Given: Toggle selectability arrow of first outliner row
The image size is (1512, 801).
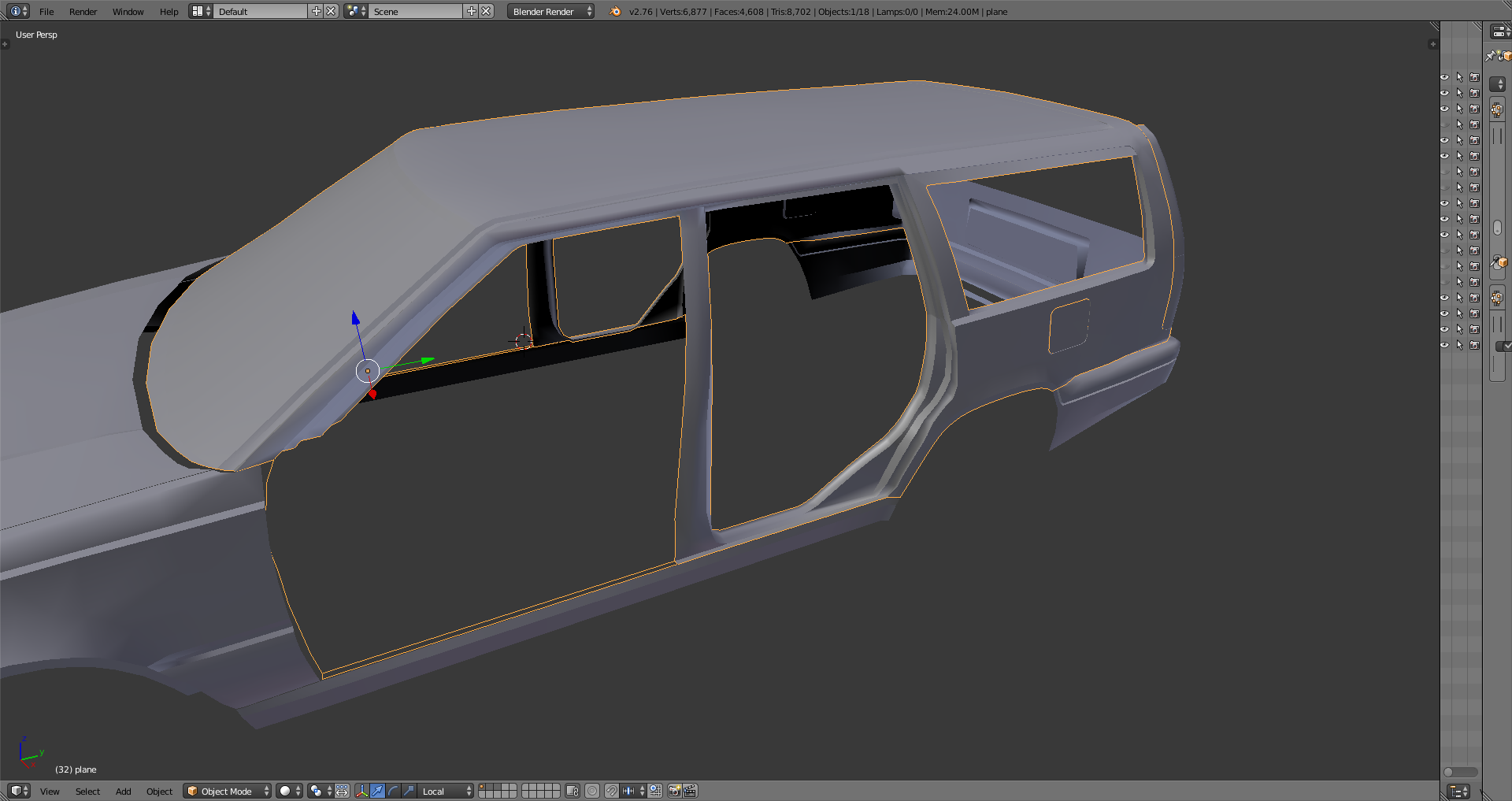Looking at the screenshot, I should tap(1459, 77).
